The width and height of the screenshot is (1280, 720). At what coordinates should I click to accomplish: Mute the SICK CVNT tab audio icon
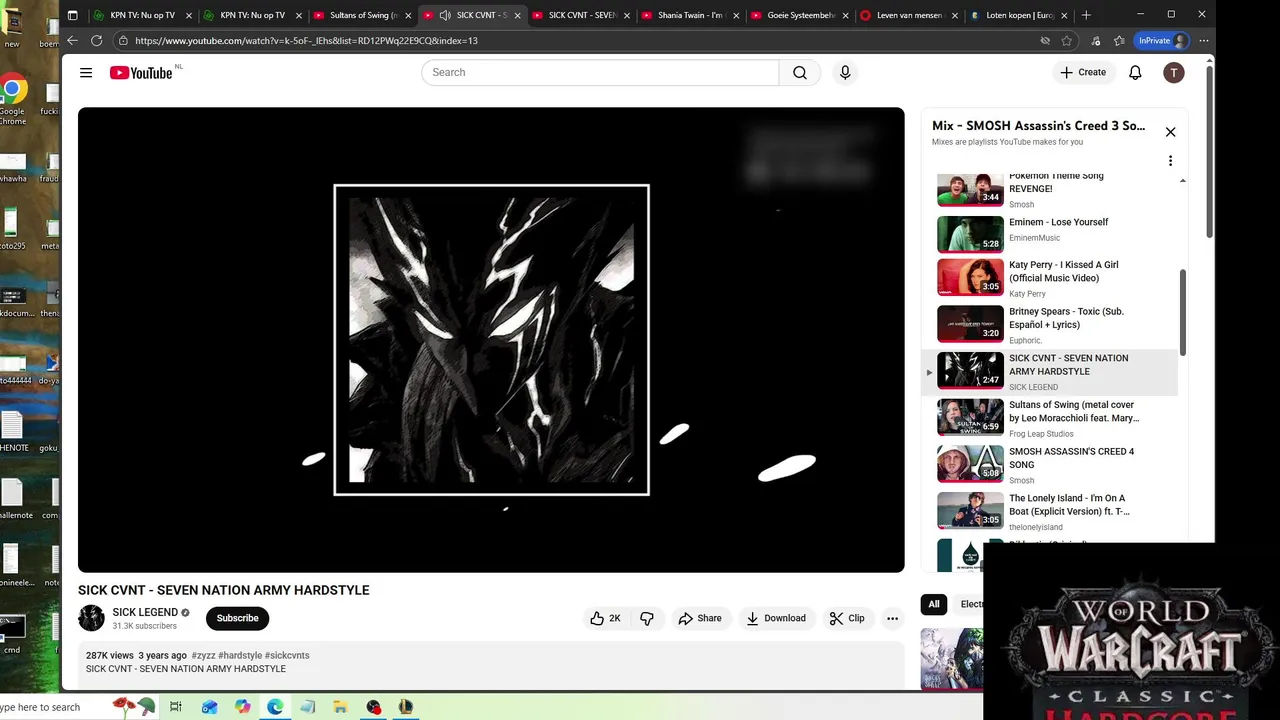(x=445, y=15)
